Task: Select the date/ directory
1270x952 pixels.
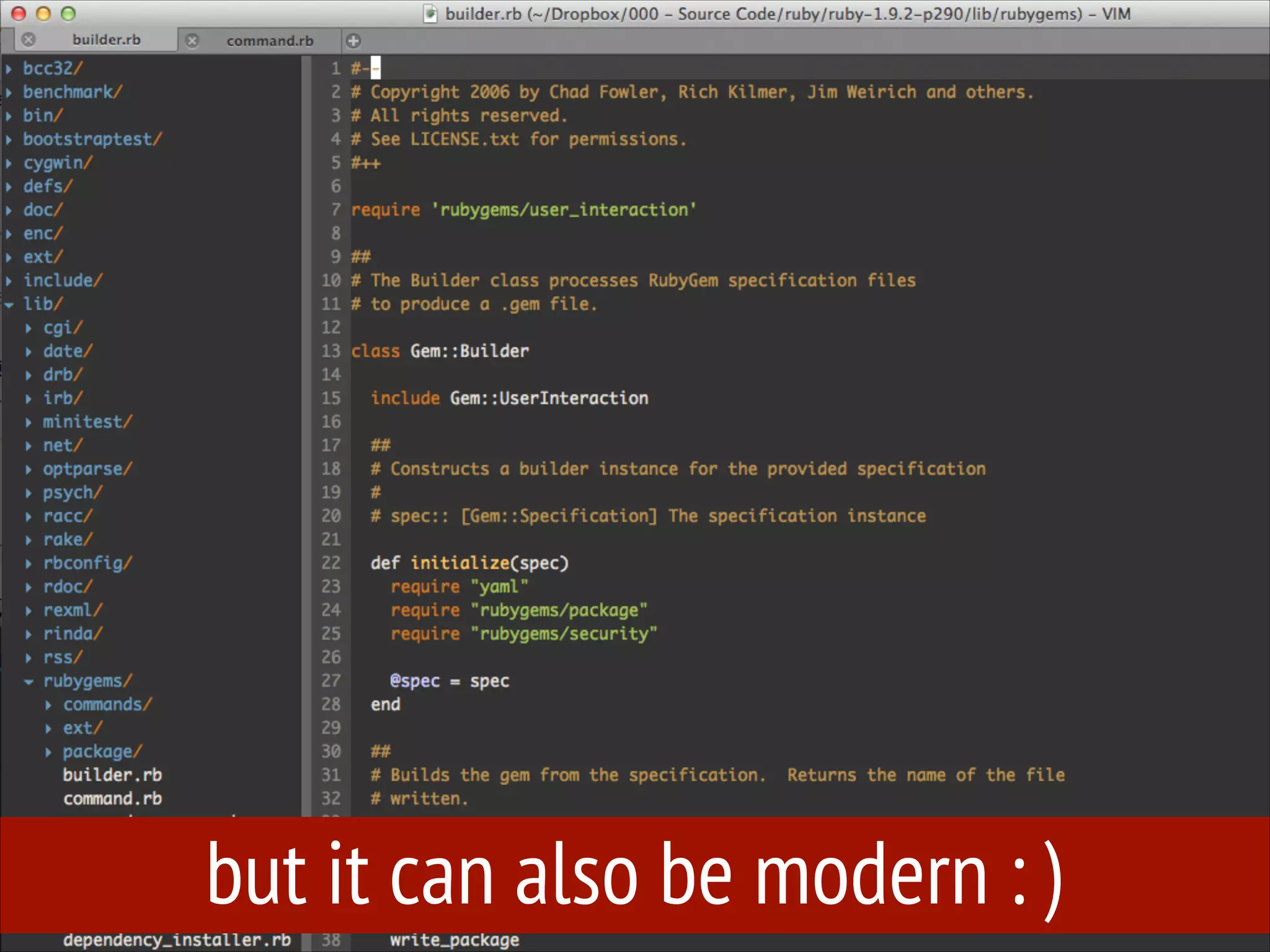Action: [68, 351]
